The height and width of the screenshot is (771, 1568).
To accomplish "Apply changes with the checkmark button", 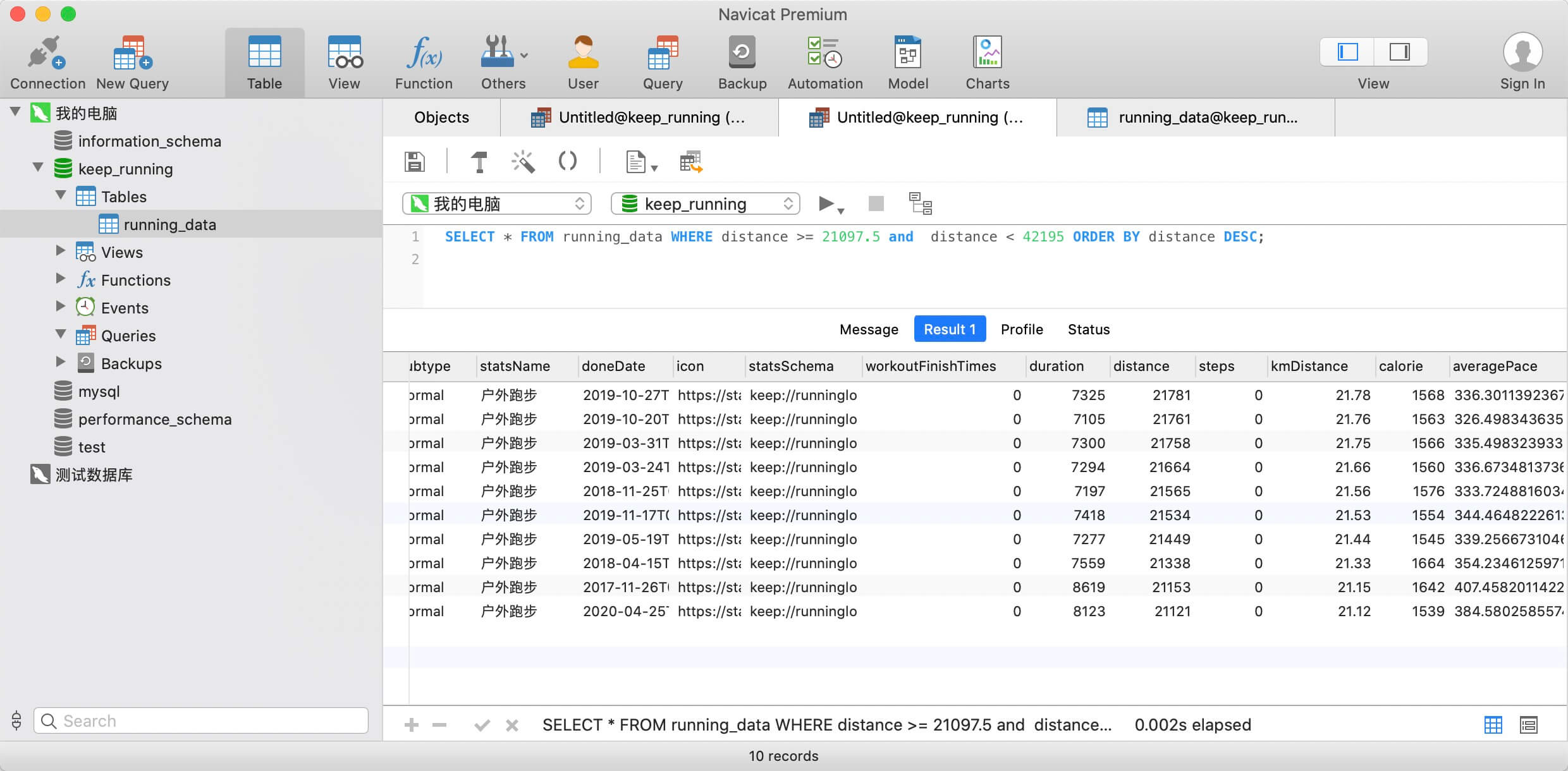I will point(482,725).
